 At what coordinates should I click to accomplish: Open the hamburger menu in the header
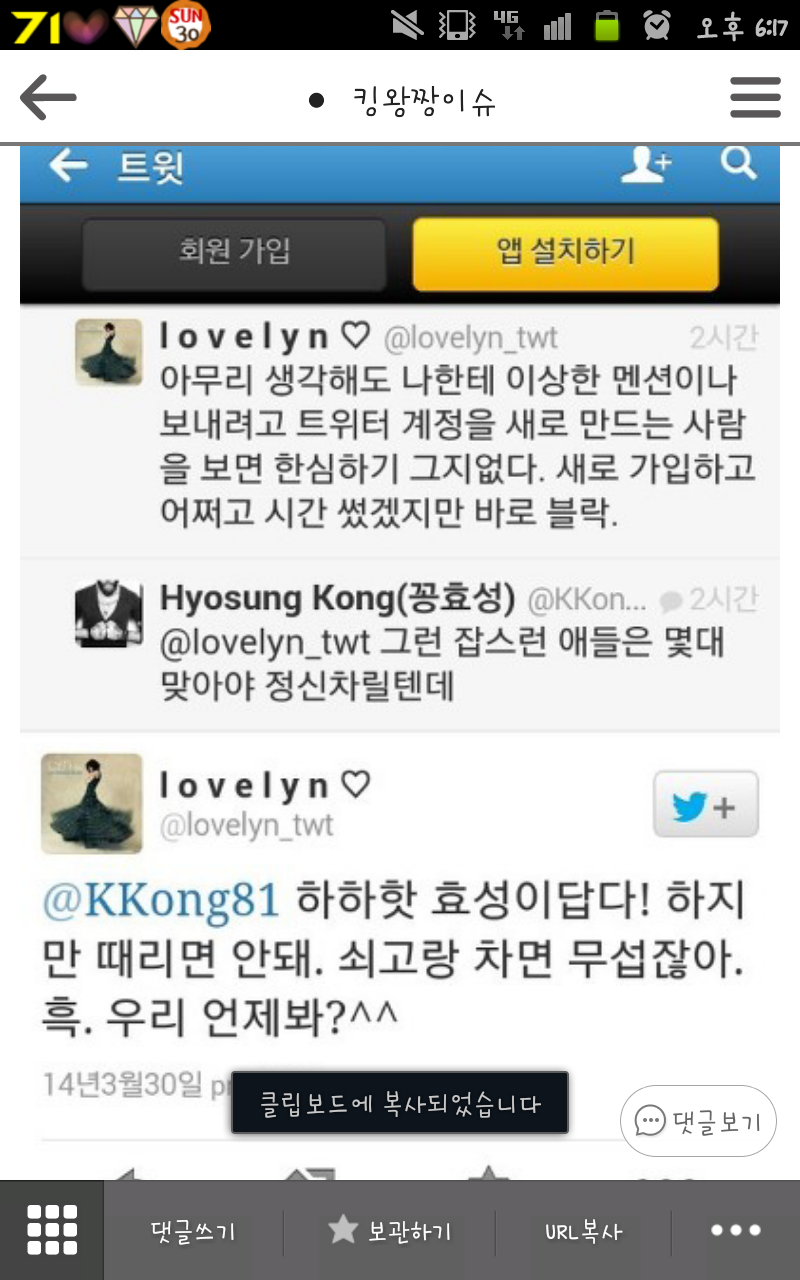tap(755, 98)
